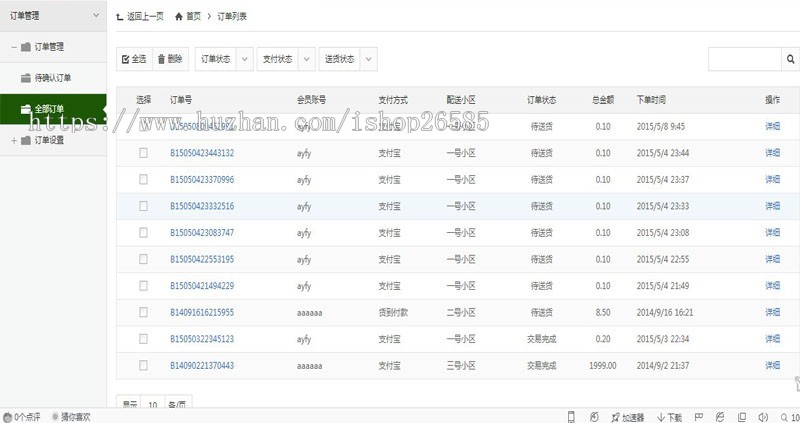Viewport: 800px width, 423px height.
Task: Select 全部订单 in the sidebar
Action: pyautogui.click(x=49, y=109)
